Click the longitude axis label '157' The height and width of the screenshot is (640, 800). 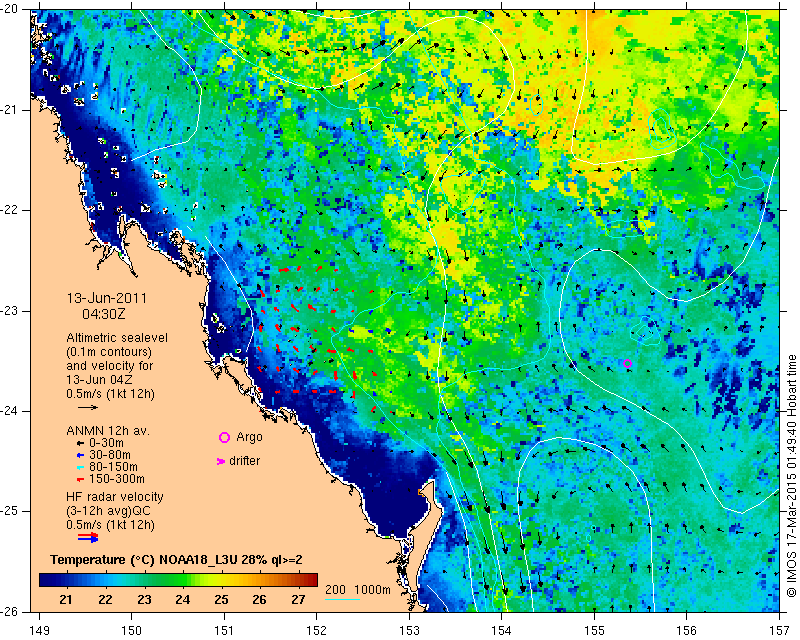(x=779, y=631)
